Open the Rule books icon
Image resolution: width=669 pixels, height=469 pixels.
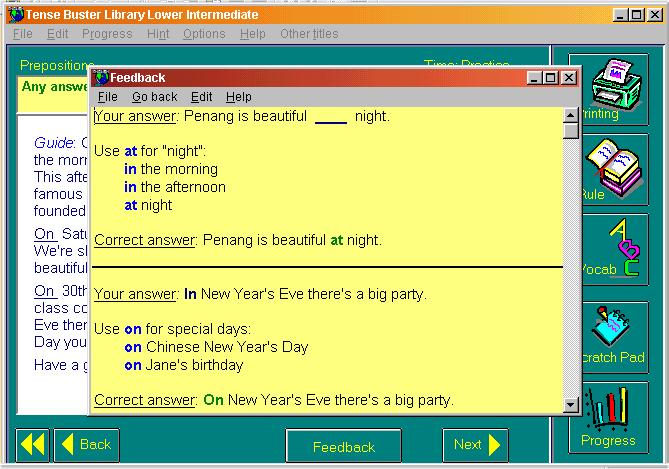tap(612, 165)
